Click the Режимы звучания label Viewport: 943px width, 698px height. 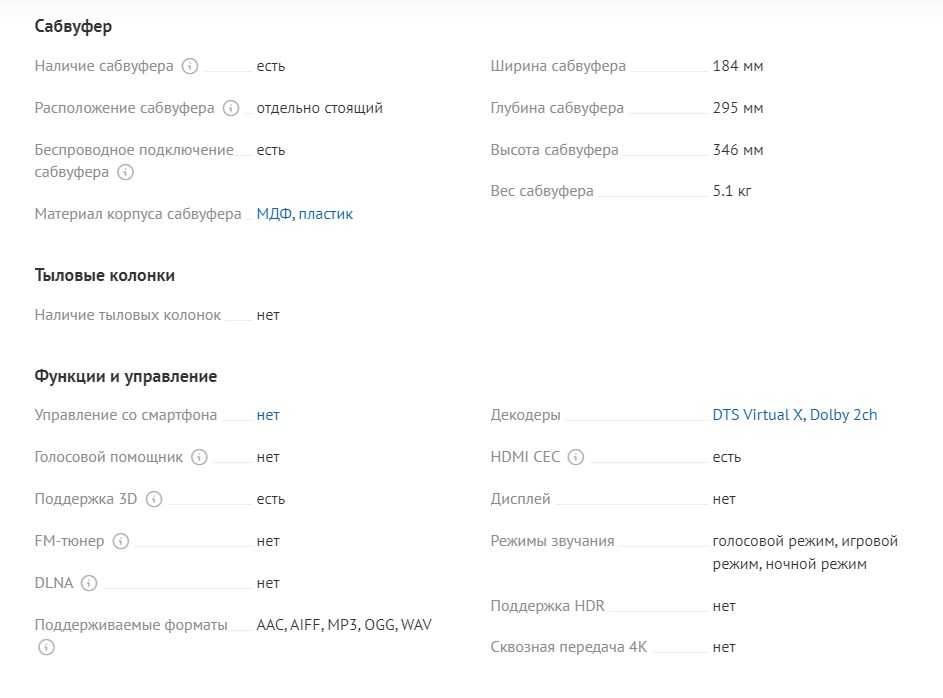click(552, 541)
